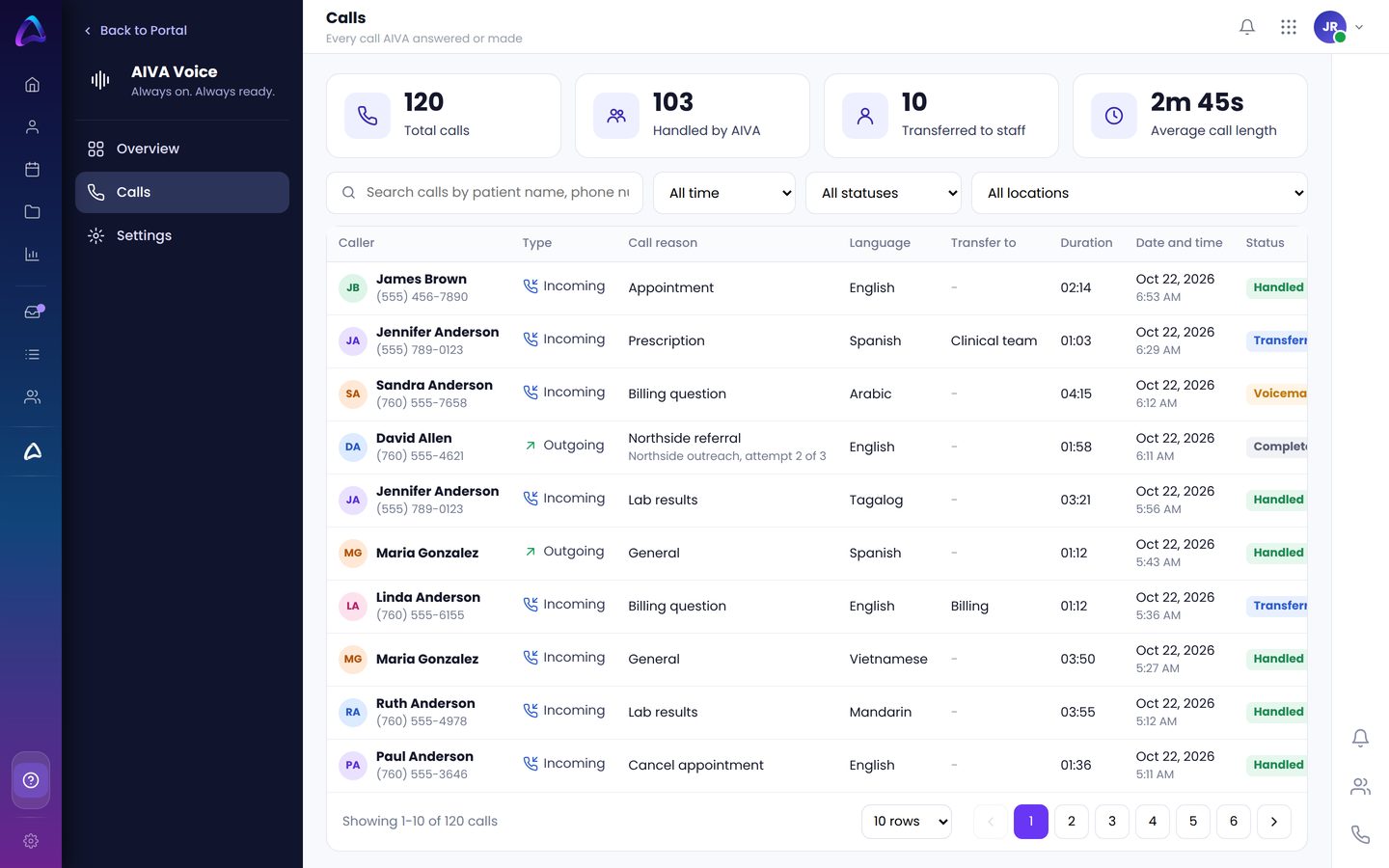Open the notifications bell in top header
The height and width of the screenshot is (868, 1389).
coord(1247,27)
